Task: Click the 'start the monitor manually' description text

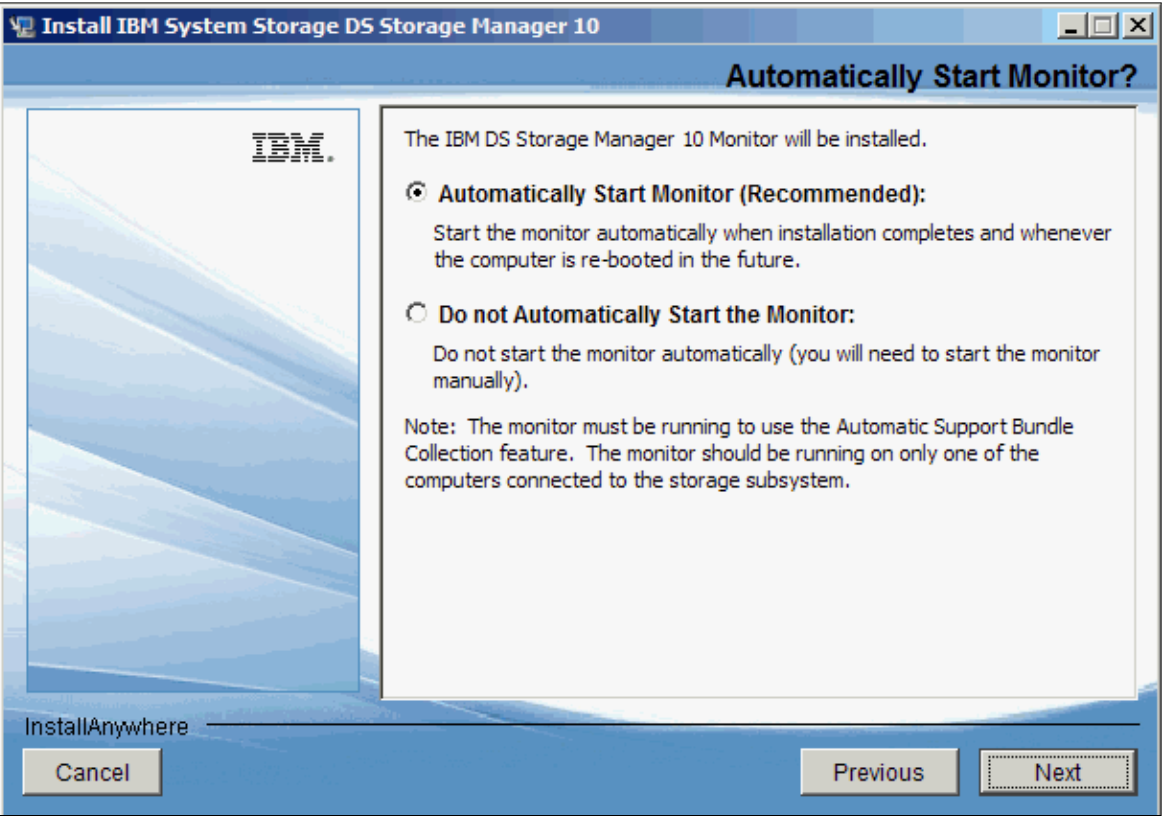Action: [765, 367]
